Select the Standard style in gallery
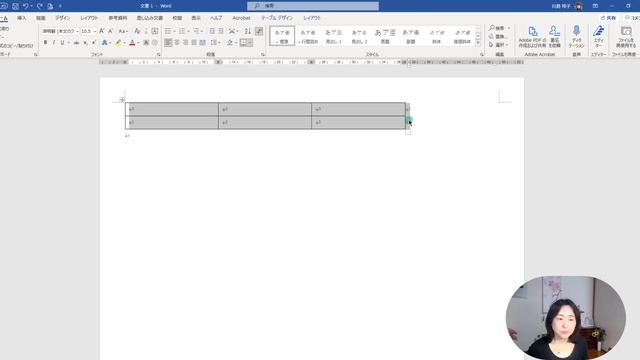The image size is (640, 360). [282, 36]
